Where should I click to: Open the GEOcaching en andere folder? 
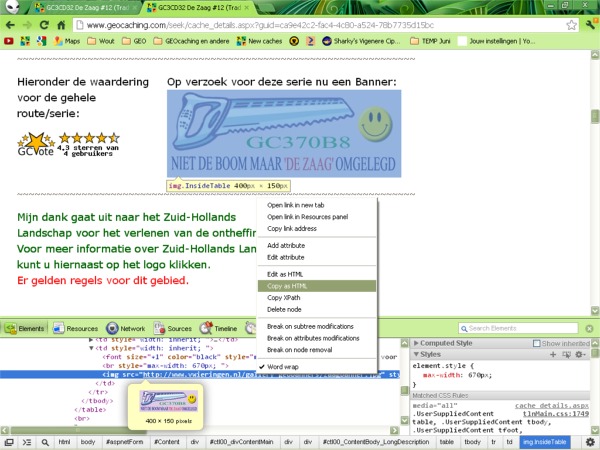[x=191, y=41]
